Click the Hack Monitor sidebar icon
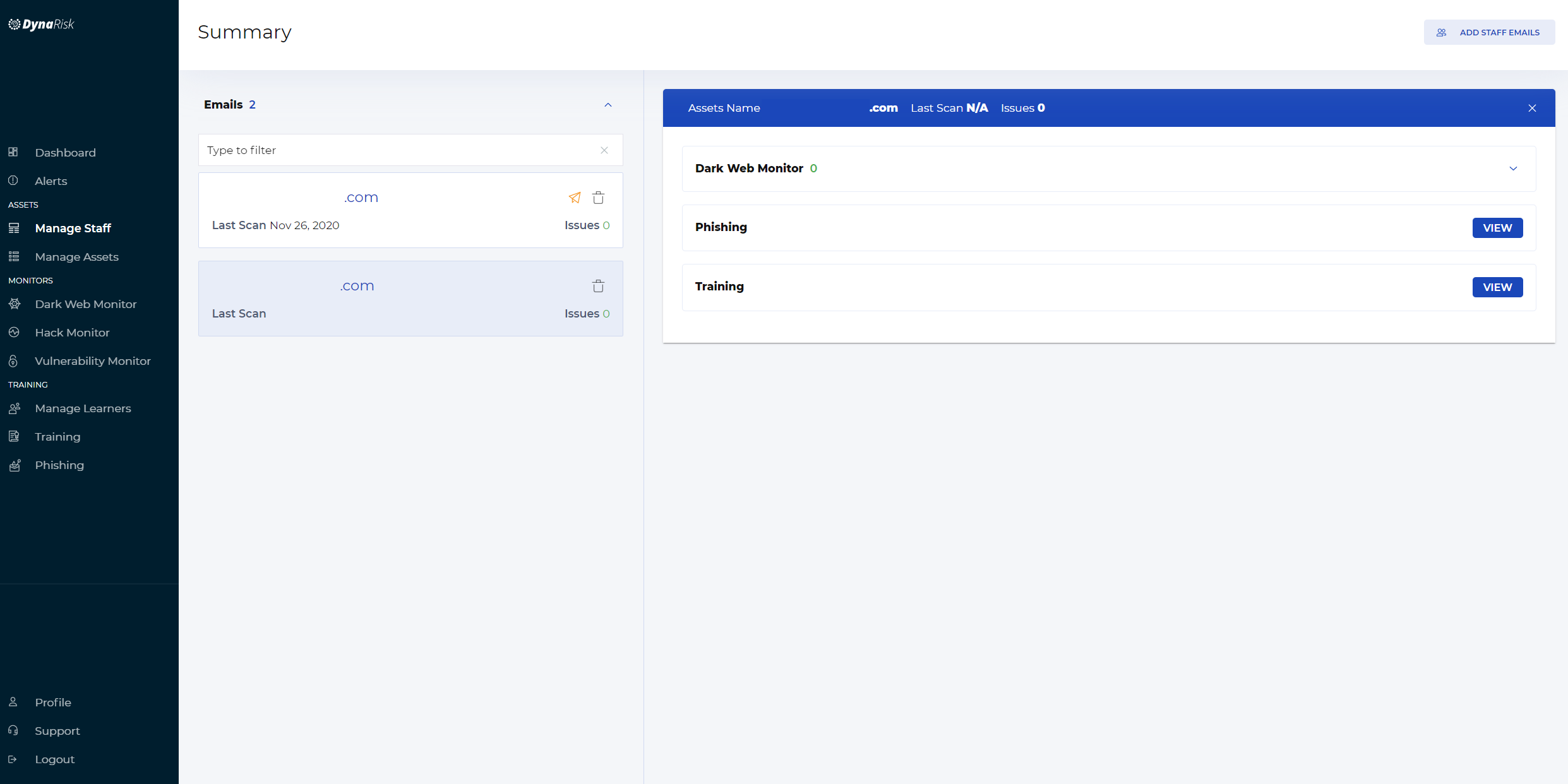 [14, 333]
